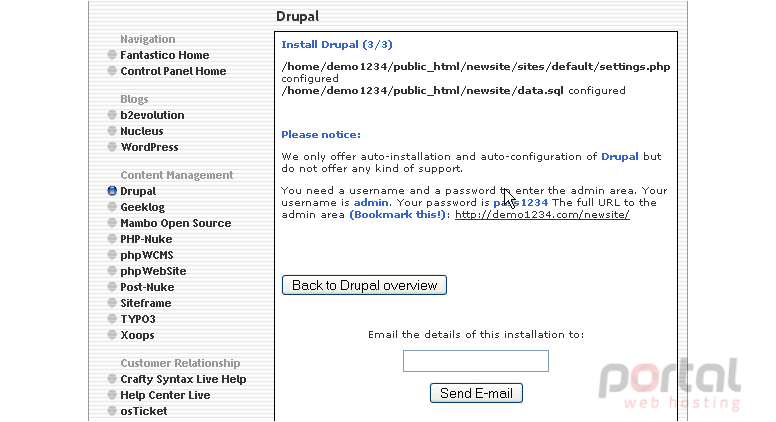Click bullet icon beside b2evolution
776x422 pixels.
112,115
